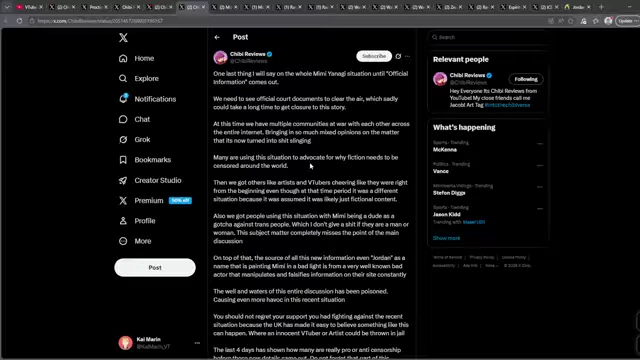Expand the More footer menu

click(491, 266)
